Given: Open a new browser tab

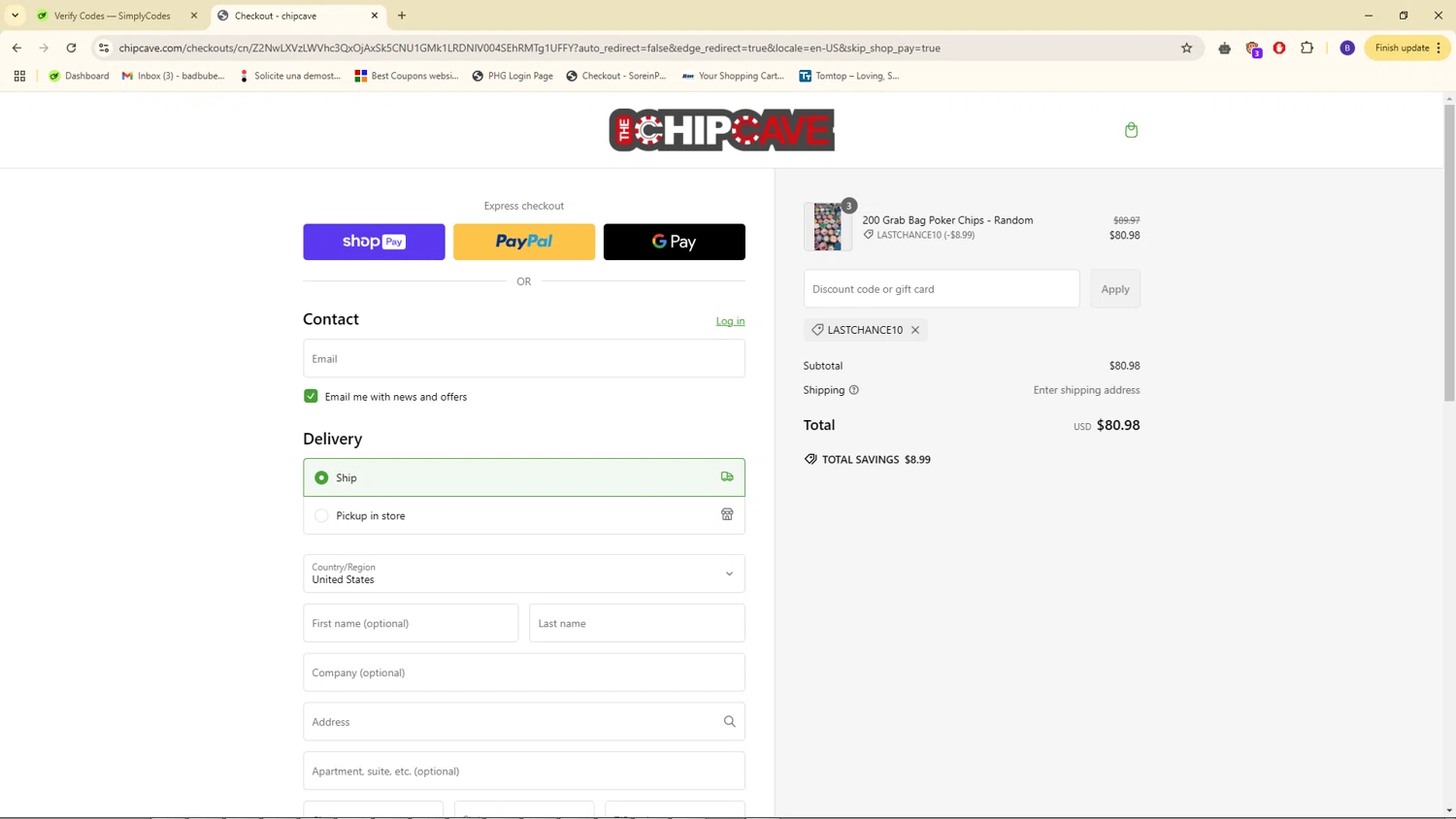Looking at the screenshot, I should [x=402, y=16].
